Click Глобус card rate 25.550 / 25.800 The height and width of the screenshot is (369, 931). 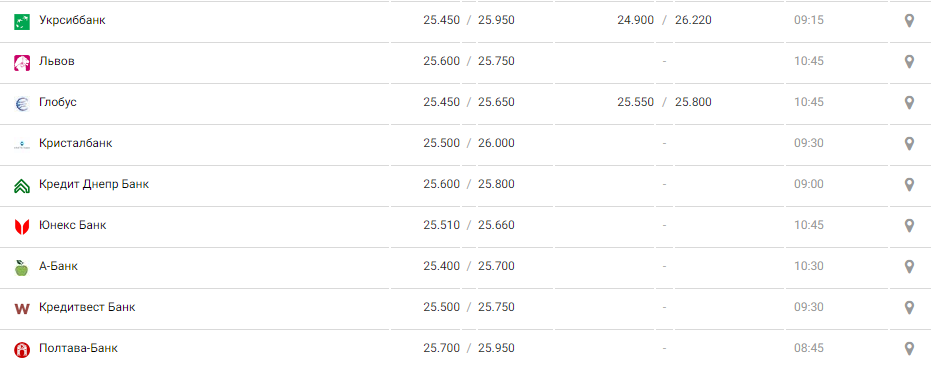pyautogui.click(x=664, y=102)
